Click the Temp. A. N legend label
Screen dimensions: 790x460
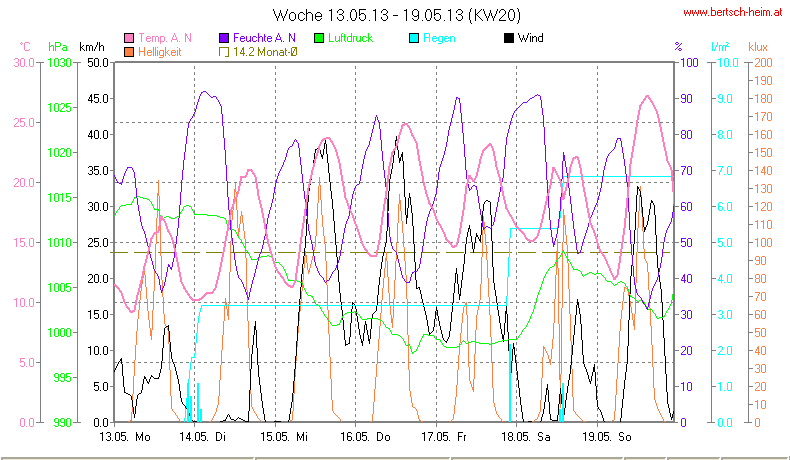coord(165,38)
